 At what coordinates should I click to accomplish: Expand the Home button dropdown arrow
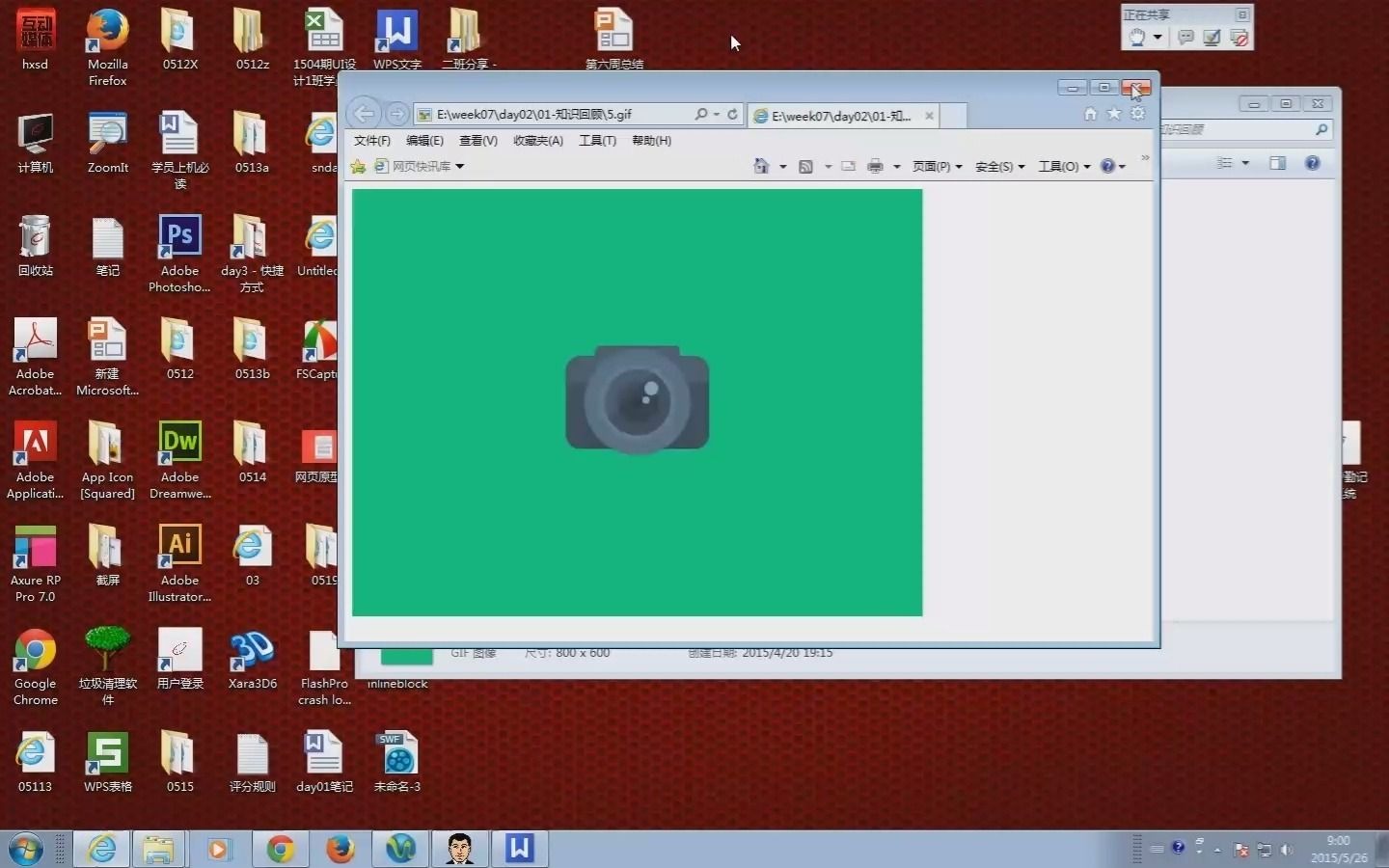pos(782,167)
